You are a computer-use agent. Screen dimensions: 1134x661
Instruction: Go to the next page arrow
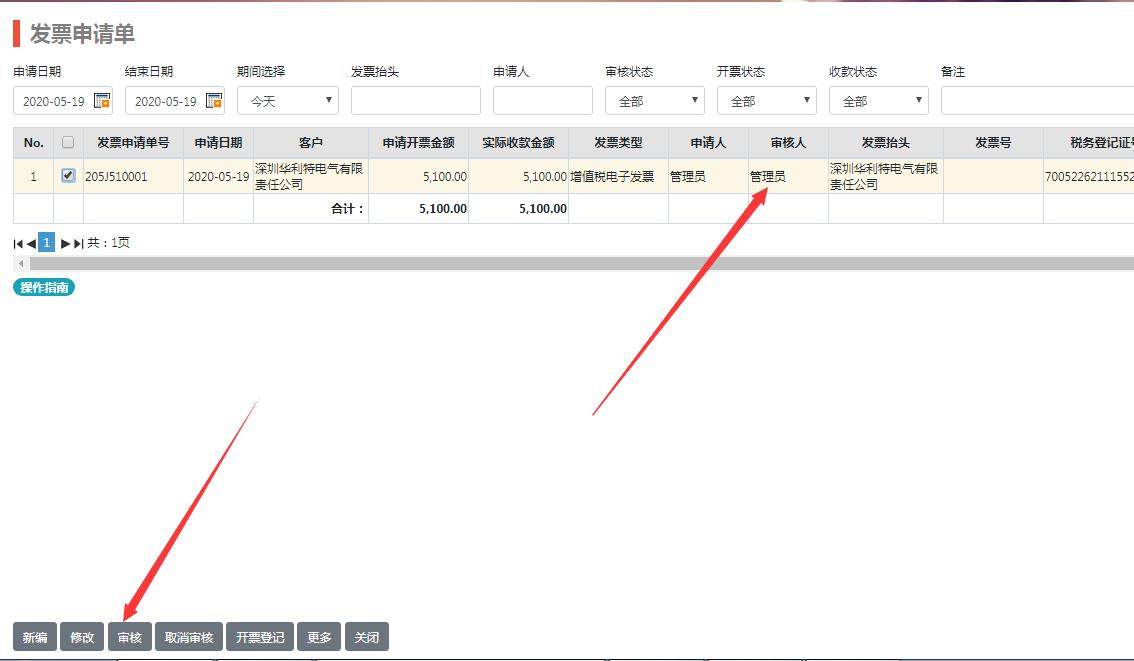pos(65,243)
